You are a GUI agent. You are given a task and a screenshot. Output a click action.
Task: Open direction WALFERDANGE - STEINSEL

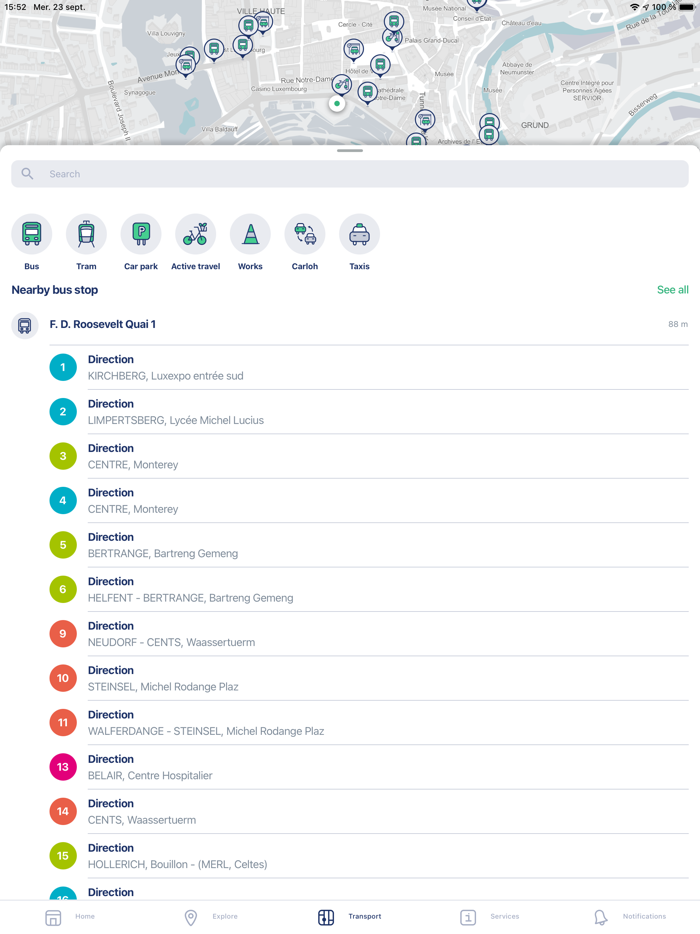tap(369, 723)
